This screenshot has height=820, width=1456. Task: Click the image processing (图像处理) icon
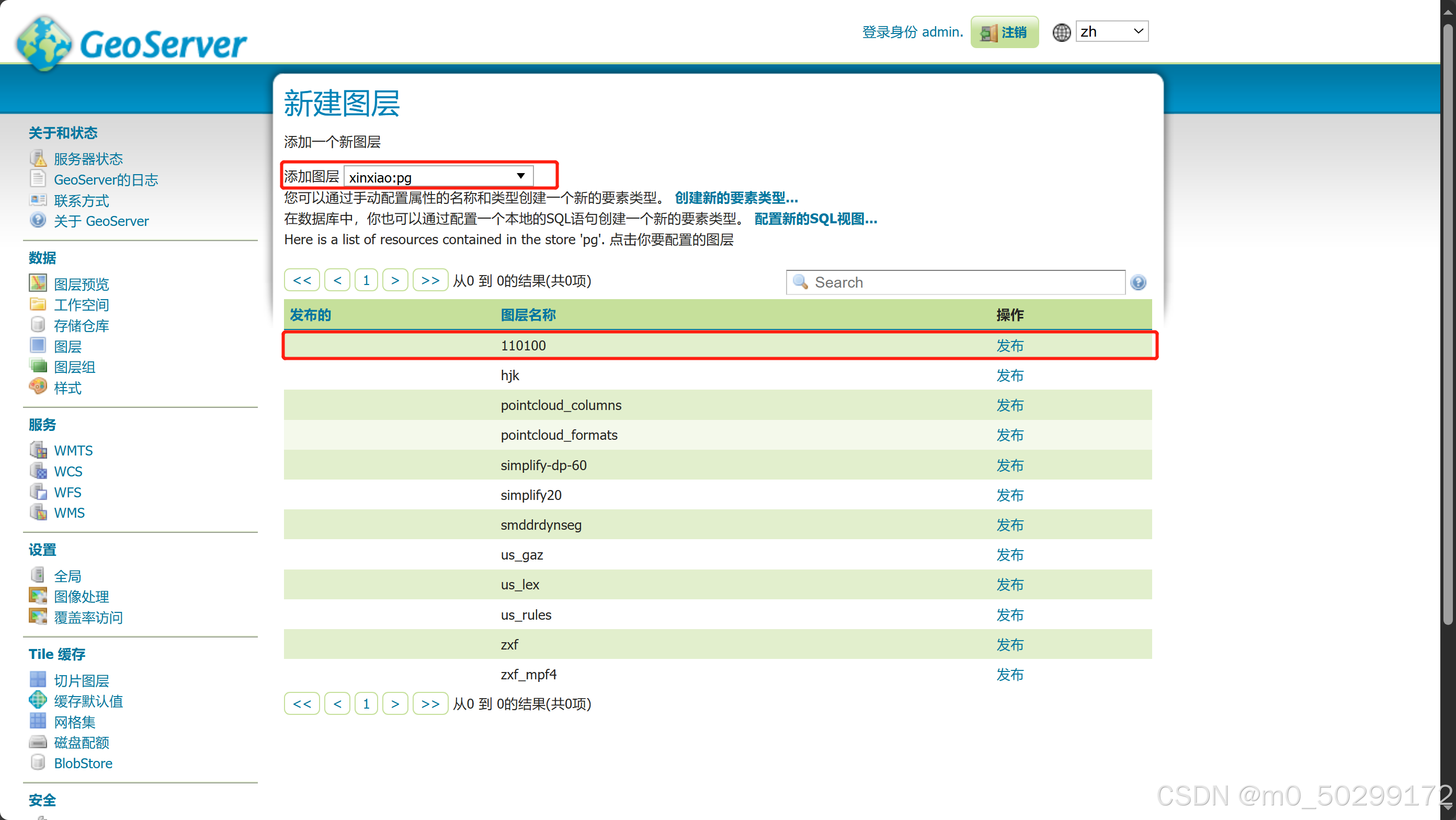pyautogui.click(x=38, y=596)
